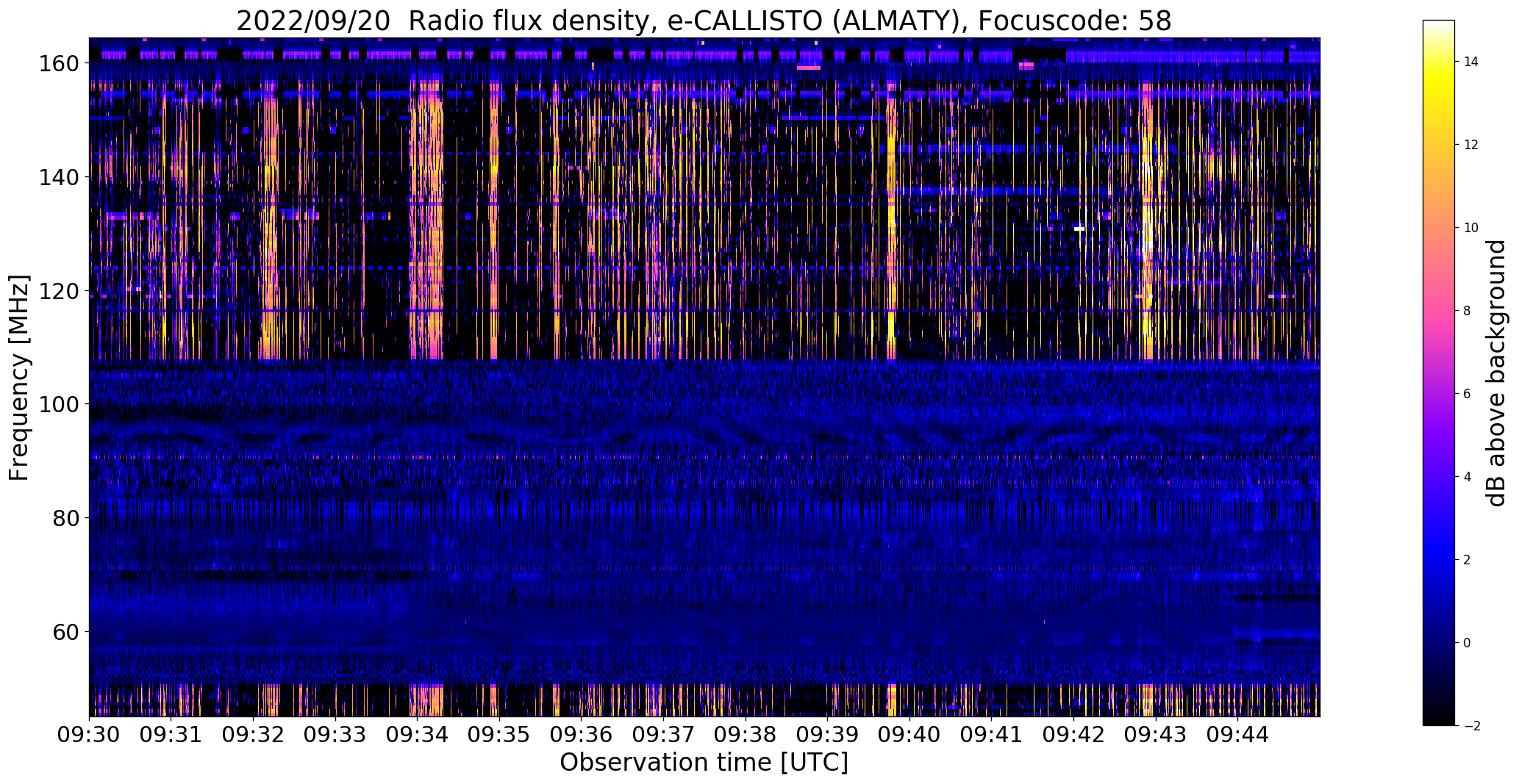Click the 09:38 time tick label
This screenshot has width=1519, height=784.
pyautogui.click(x=746, y=736)
